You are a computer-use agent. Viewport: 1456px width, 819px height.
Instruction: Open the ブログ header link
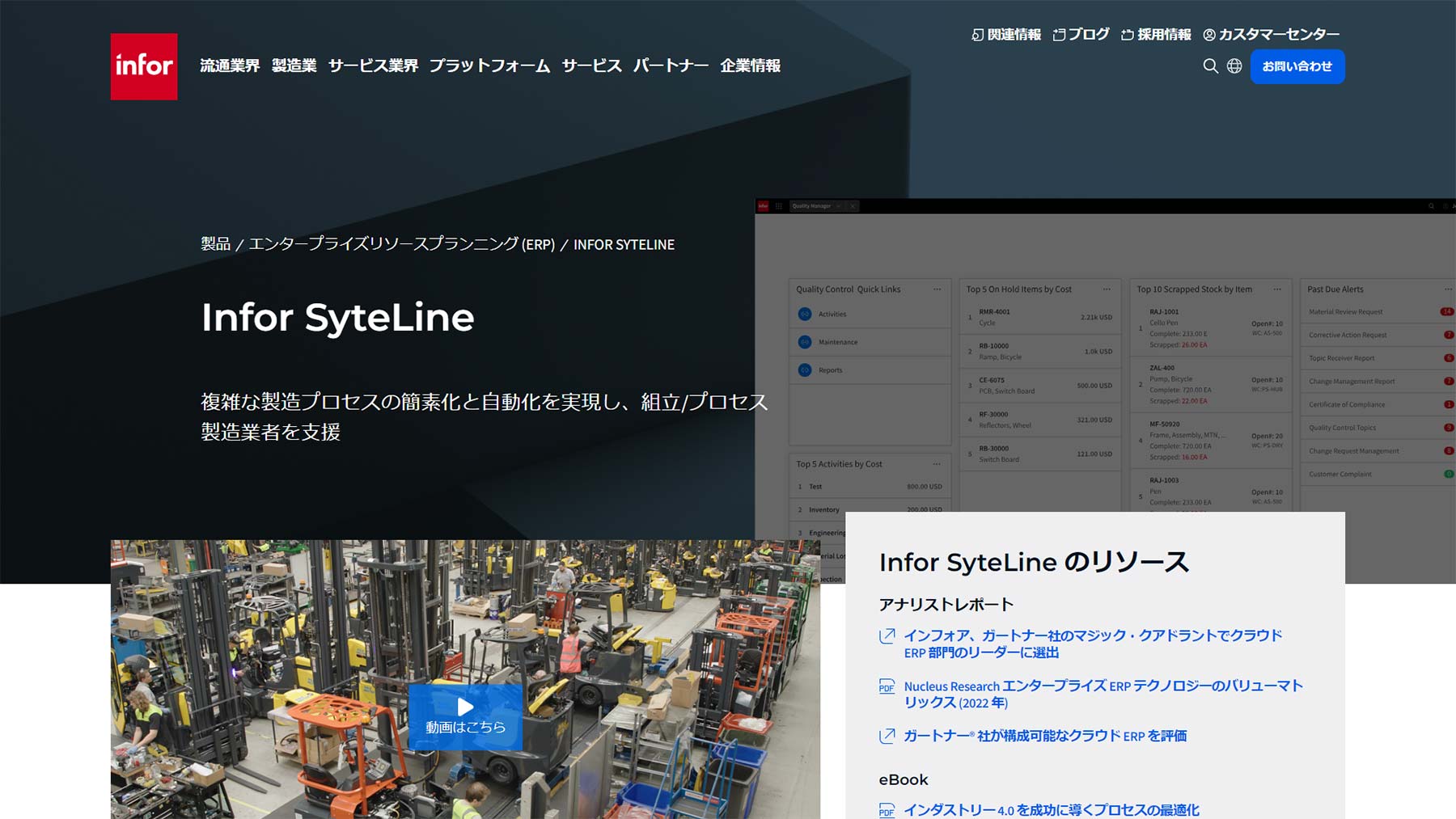pos(1081,34)
